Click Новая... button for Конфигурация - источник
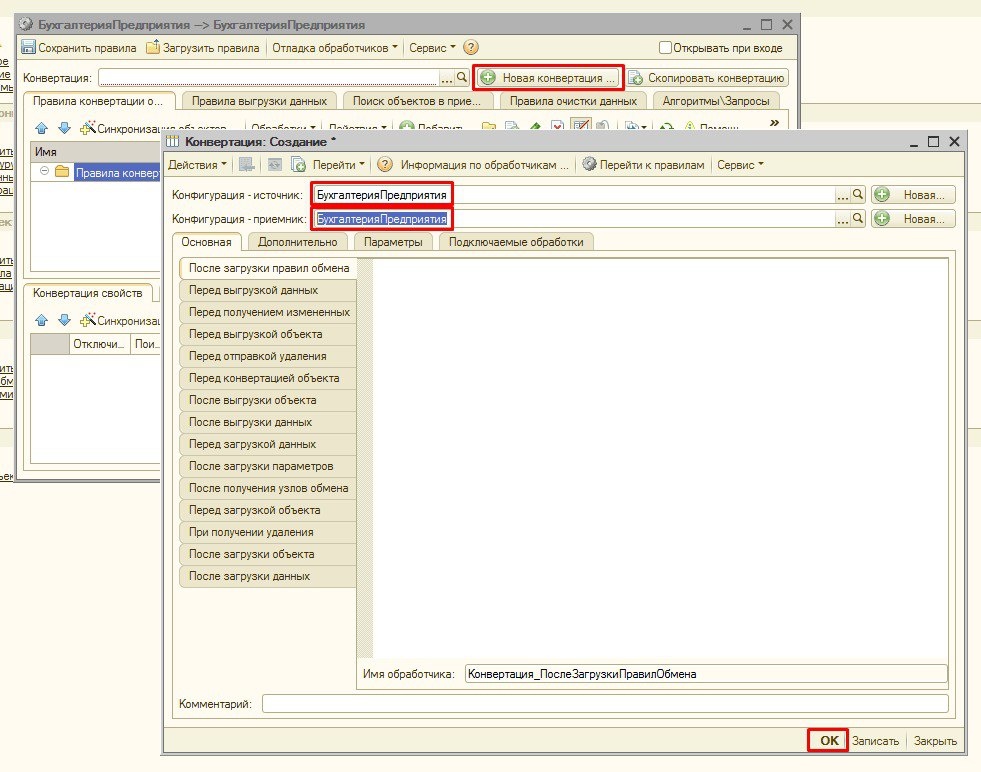This screenshot has width=981, height=772. tap(913, 195)
